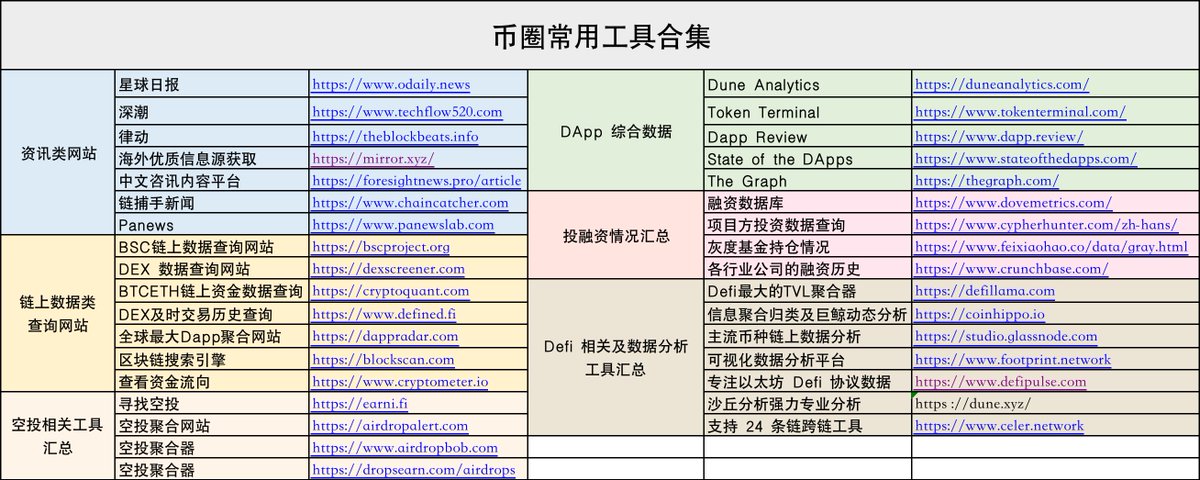Select the dune.xyz cell

tap(1055, 404)
